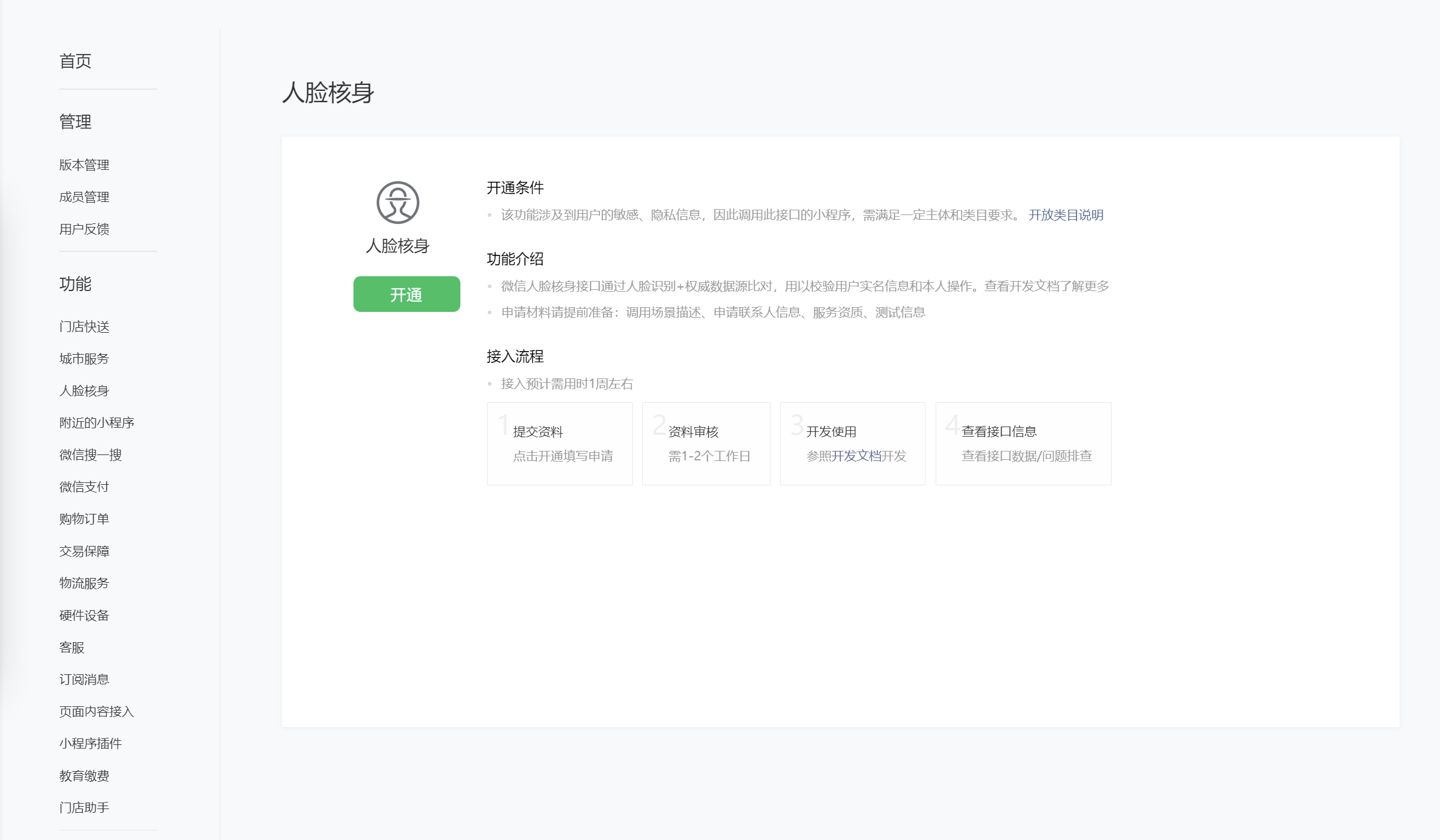Go to 微信搜一搜
This screenshot has width=1440, height=840.
[x=90, y=454]
